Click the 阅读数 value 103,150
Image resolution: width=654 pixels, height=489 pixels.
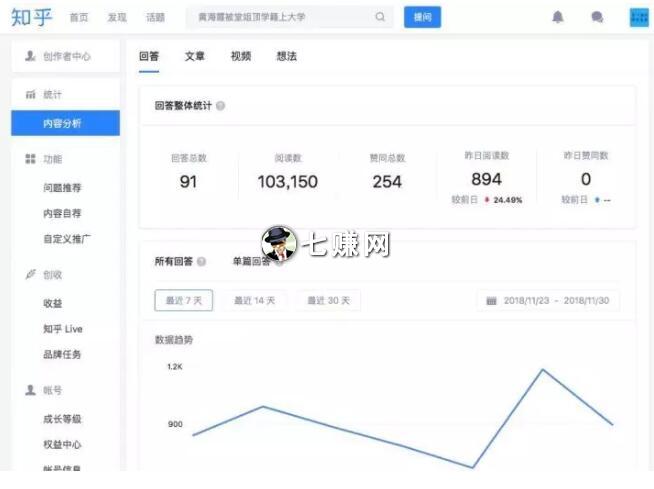pos(288,182)
